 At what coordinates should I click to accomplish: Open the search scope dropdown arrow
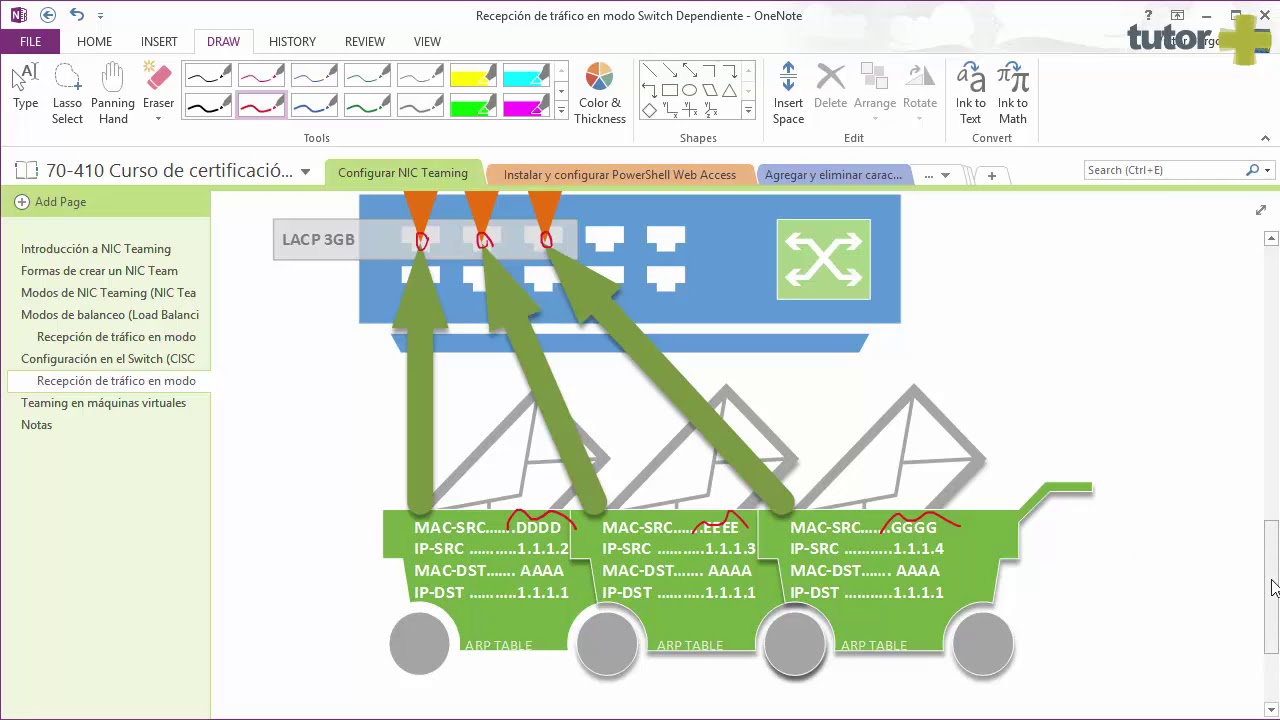[x=1267, y=171]
